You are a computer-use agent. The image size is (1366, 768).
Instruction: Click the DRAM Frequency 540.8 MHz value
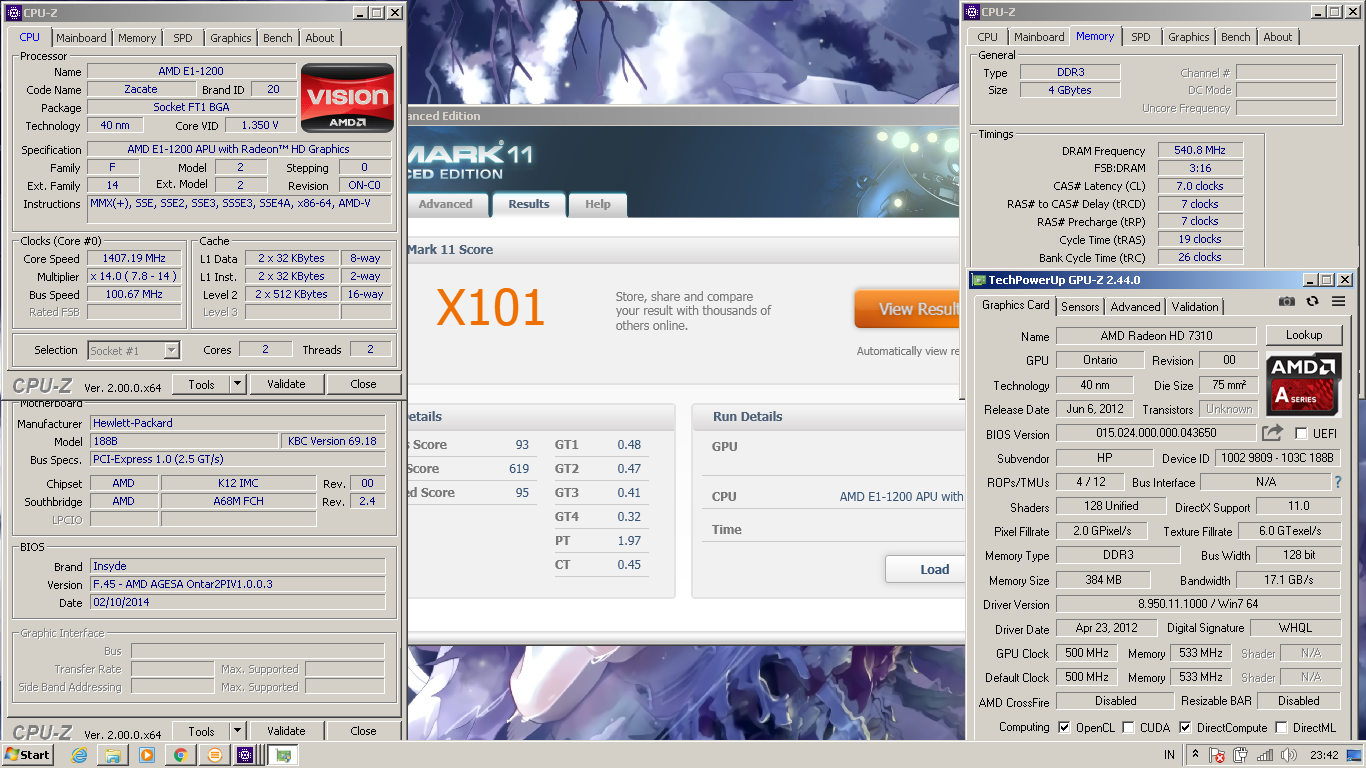pos(1200,150)
